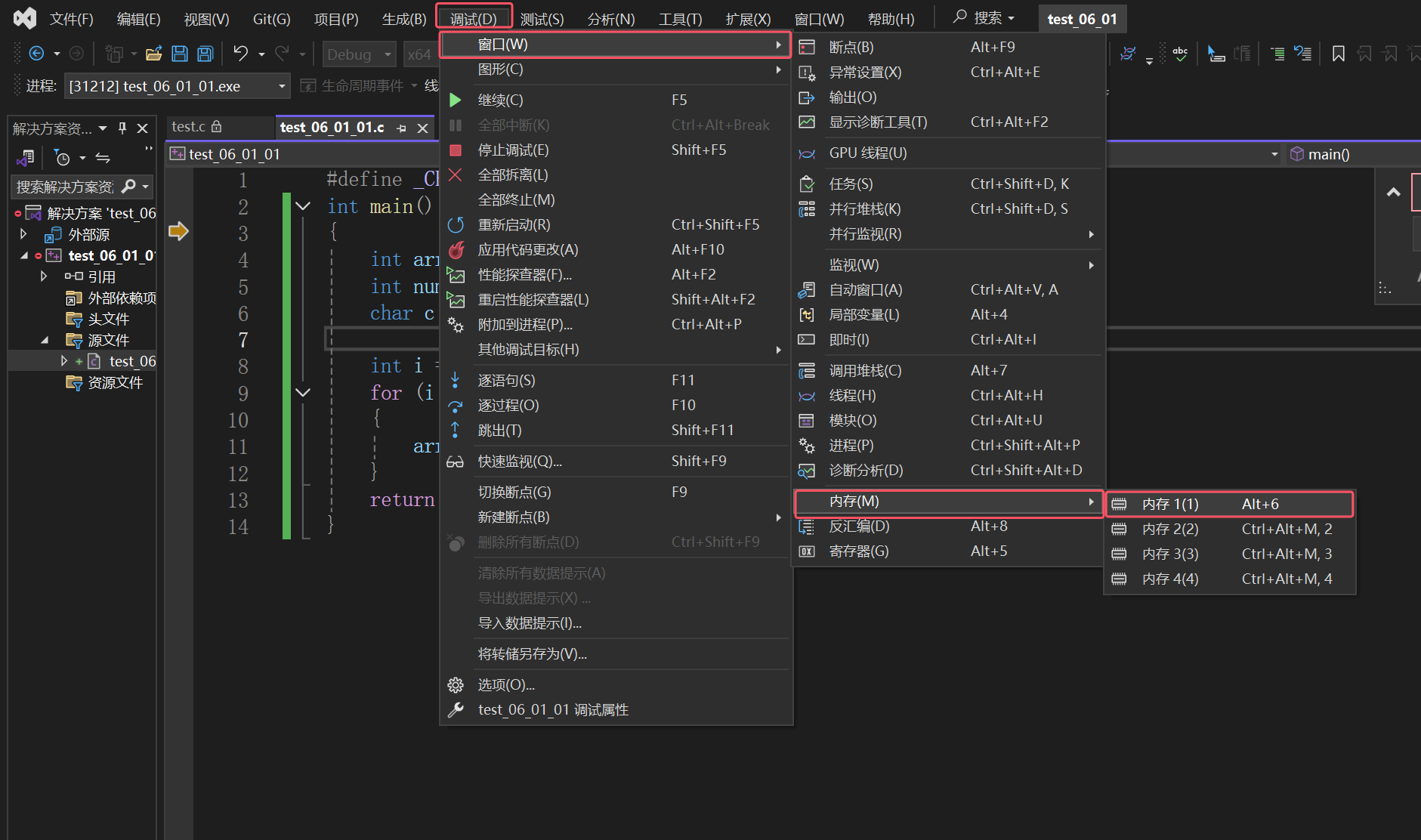Pin the Solution Explorer panel
Image resolution: width=1421 pixels, height=840 pixels.
point(122,128)
